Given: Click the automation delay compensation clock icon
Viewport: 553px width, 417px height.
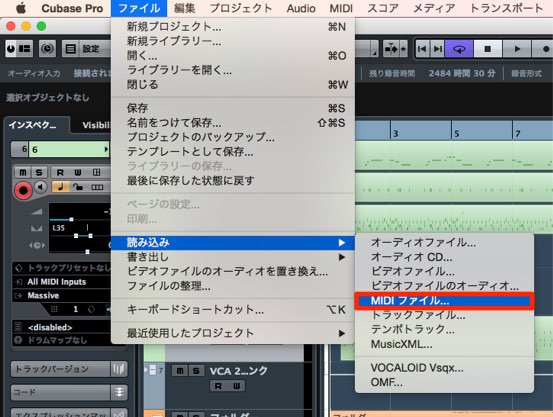Looking at the screenshot, I should click(x=47, y=49).
